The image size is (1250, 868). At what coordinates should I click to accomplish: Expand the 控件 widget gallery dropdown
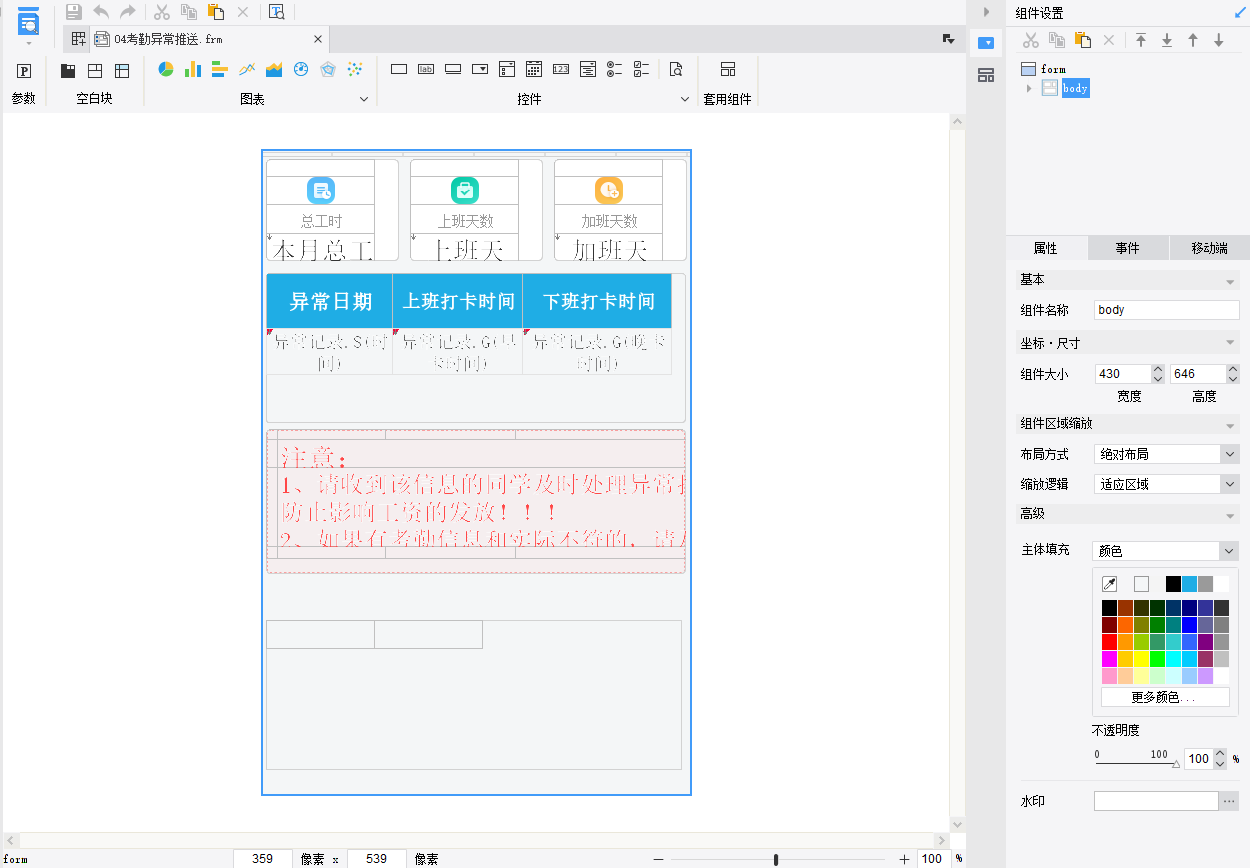click(x=685, y=99)
